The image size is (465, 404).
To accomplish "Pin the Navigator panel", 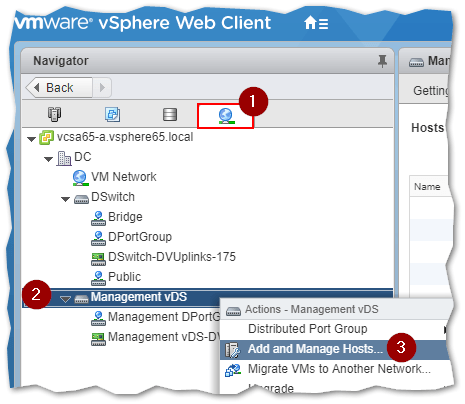I will pos(382,61).
